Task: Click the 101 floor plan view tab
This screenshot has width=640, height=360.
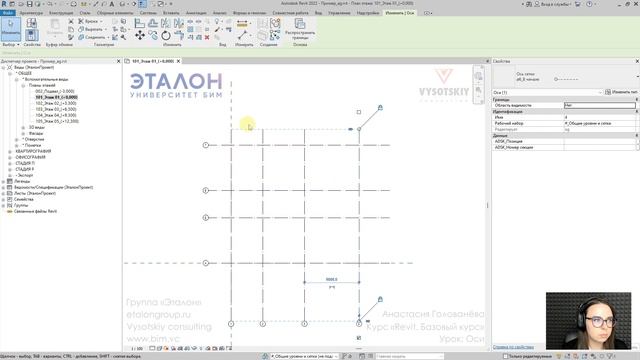Action: 152,61
